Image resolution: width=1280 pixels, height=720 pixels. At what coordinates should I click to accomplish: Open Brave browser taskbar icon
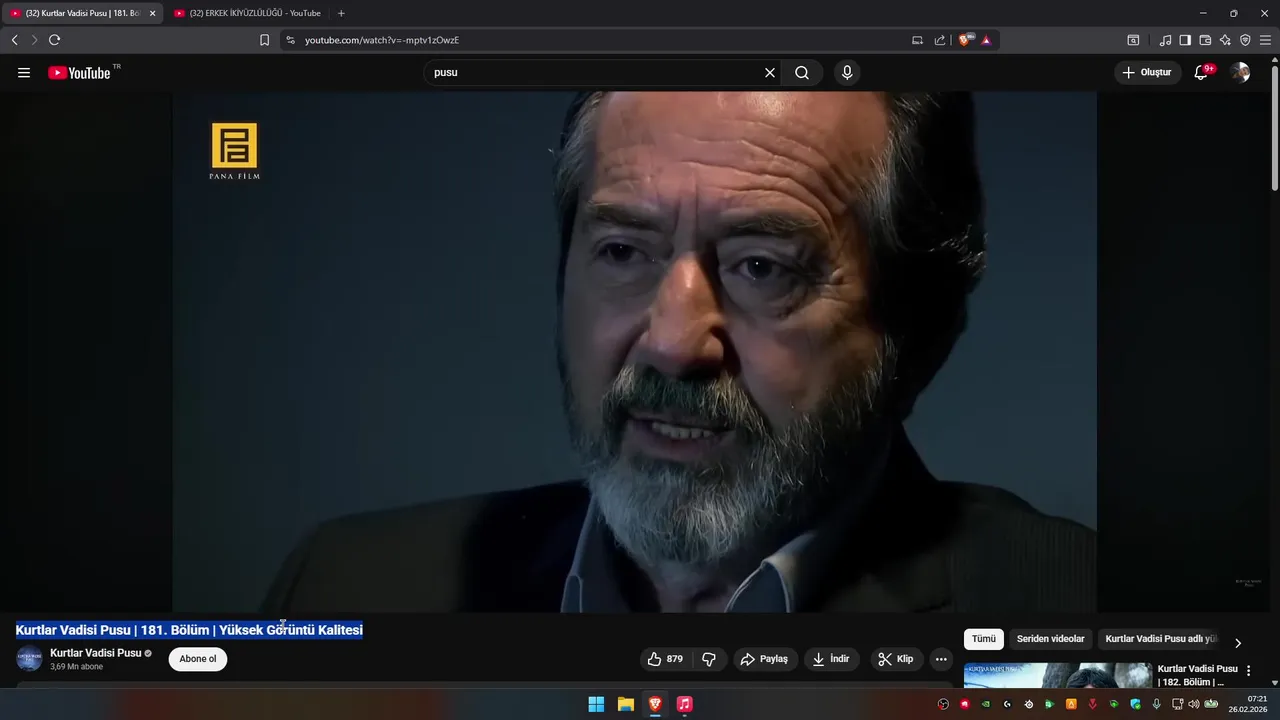pos(655,704)
